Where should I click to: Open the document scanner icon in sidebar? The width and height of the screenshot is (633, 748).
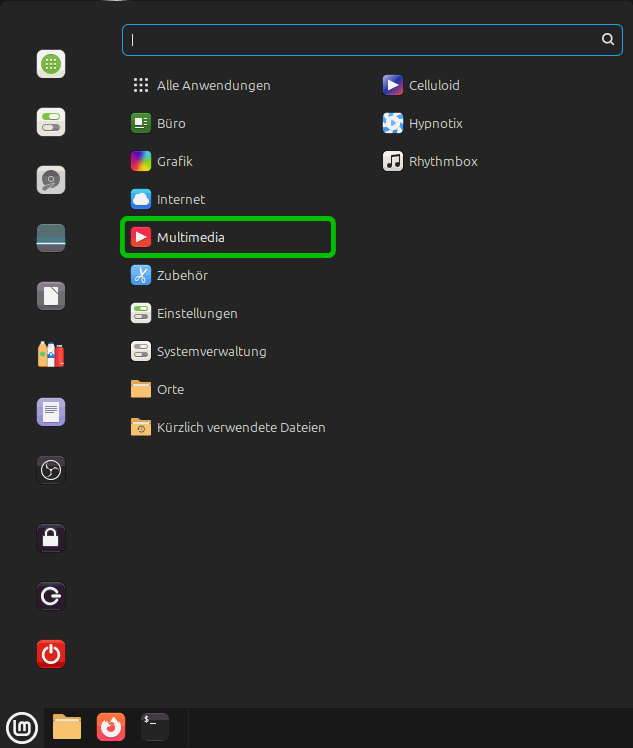tap(51, 238)
